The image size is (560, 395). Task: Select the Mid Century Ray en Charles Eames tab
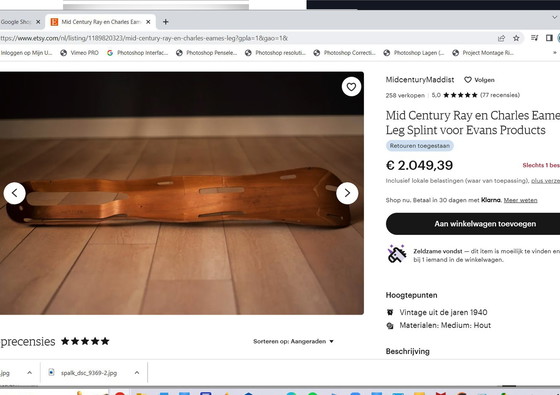pyautogui.click(x=101, y=22)
